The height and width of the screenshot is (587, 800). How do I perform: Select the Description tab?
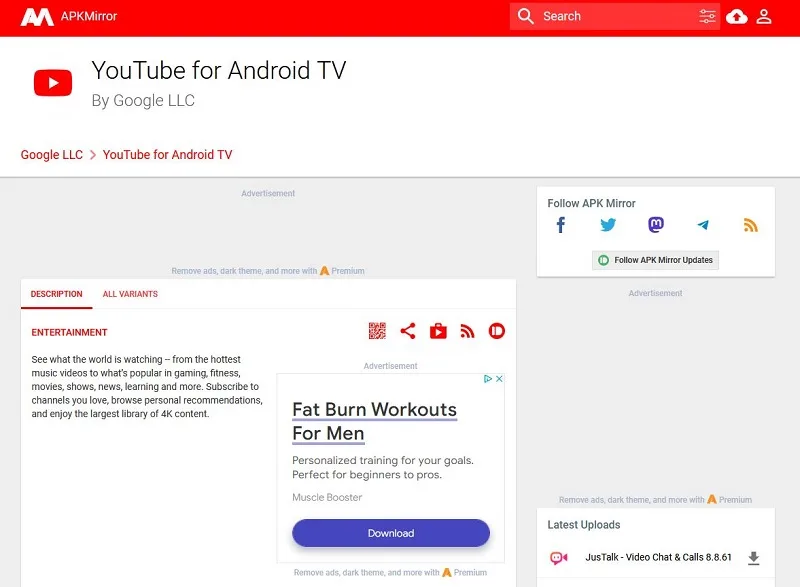(57, 294)
